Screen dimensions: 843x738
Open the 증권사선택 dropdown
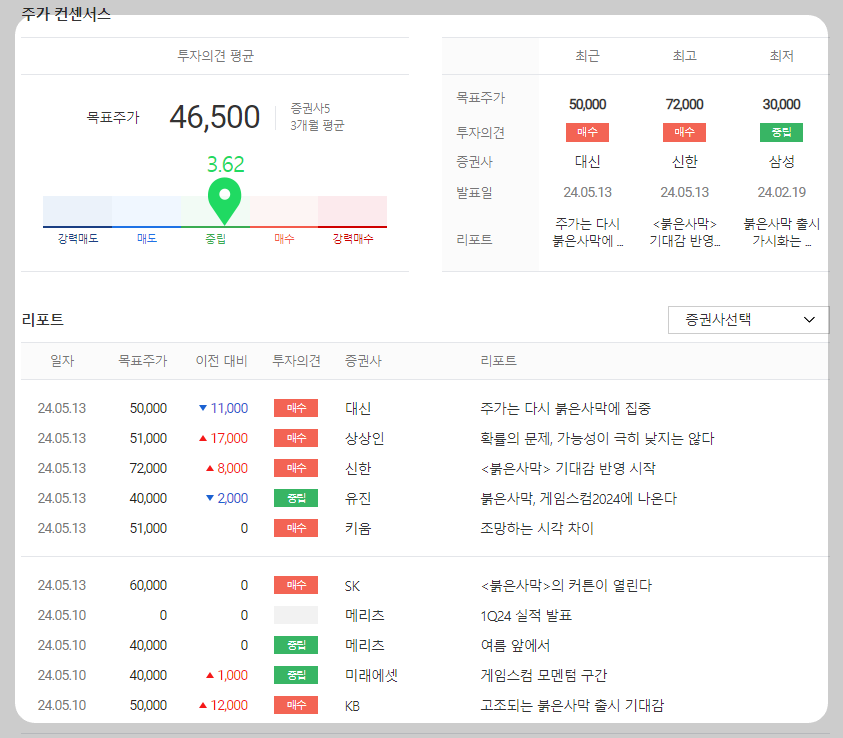tap(748, 320)
